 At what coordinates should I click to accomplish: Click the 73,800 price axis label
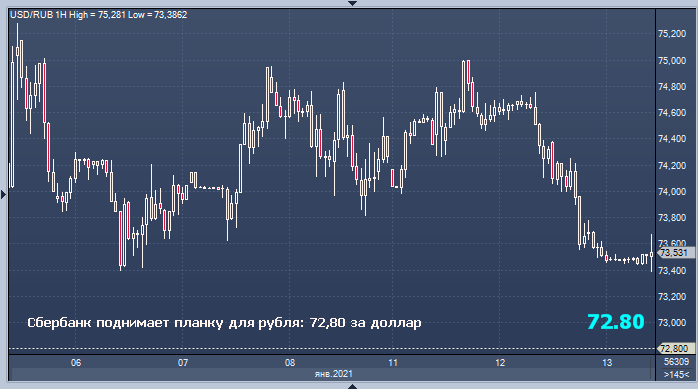pyautogui.click(x=672, y=218)
